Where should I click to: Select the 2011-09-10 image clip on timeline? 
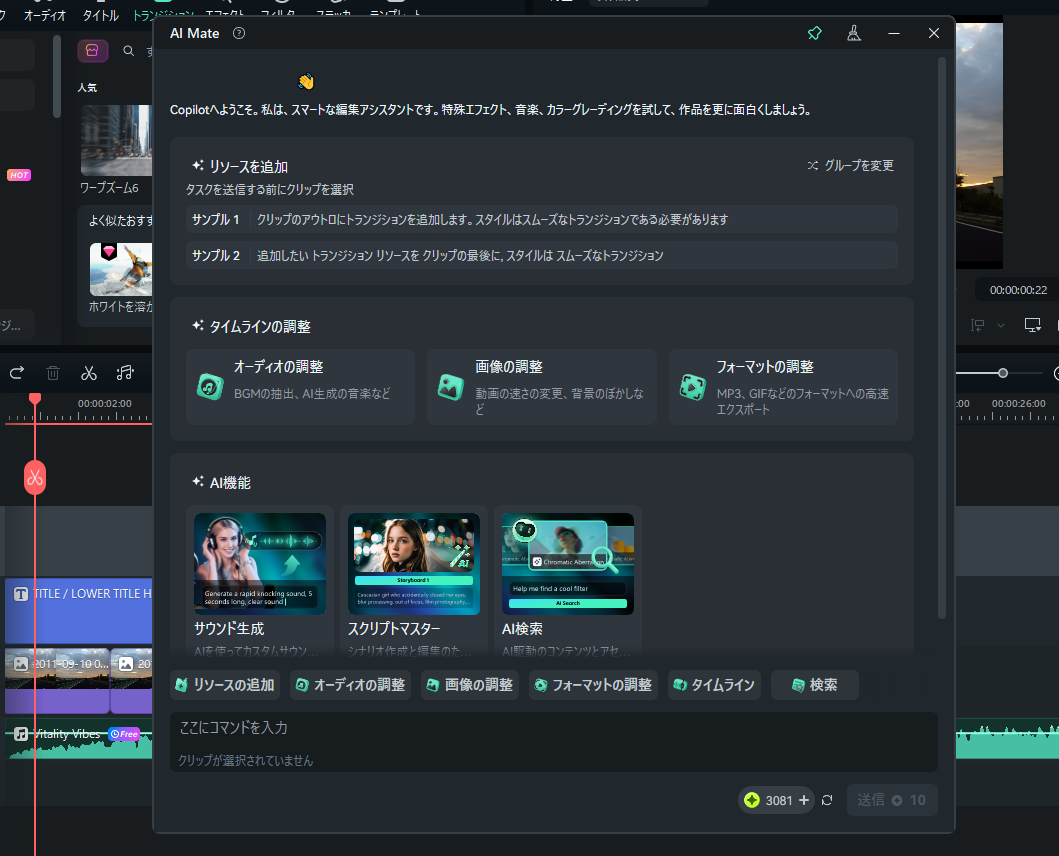[57, 680]
